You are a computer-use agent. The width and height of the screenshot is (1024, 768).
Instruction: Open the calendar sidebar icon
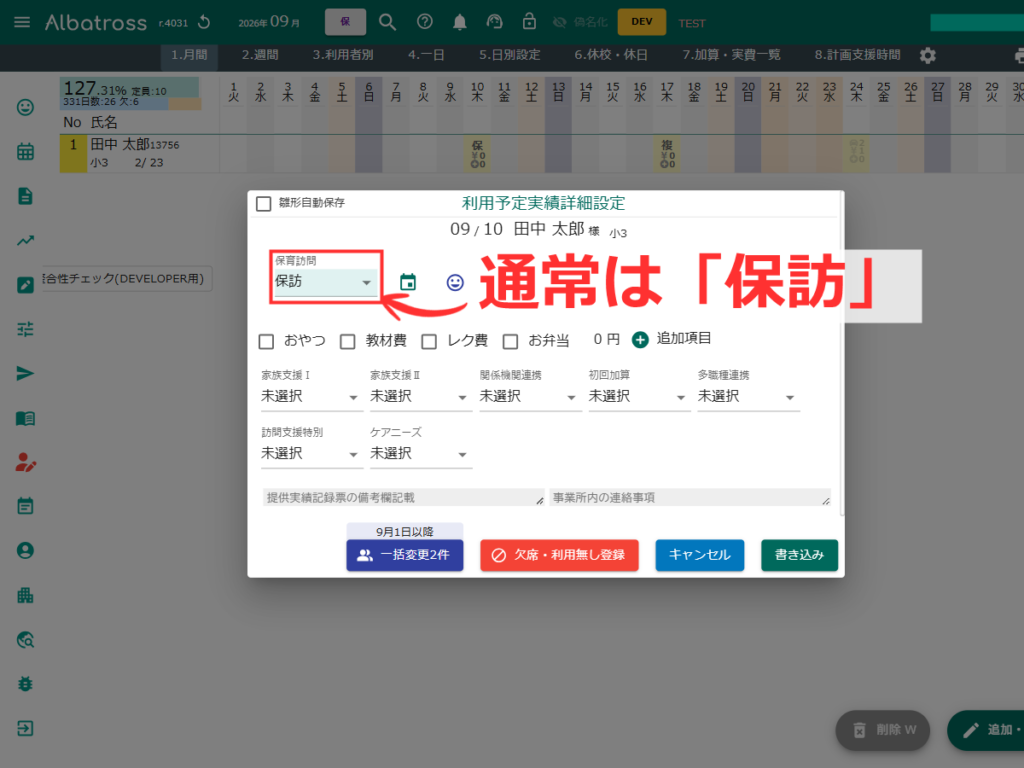(25, 152)
